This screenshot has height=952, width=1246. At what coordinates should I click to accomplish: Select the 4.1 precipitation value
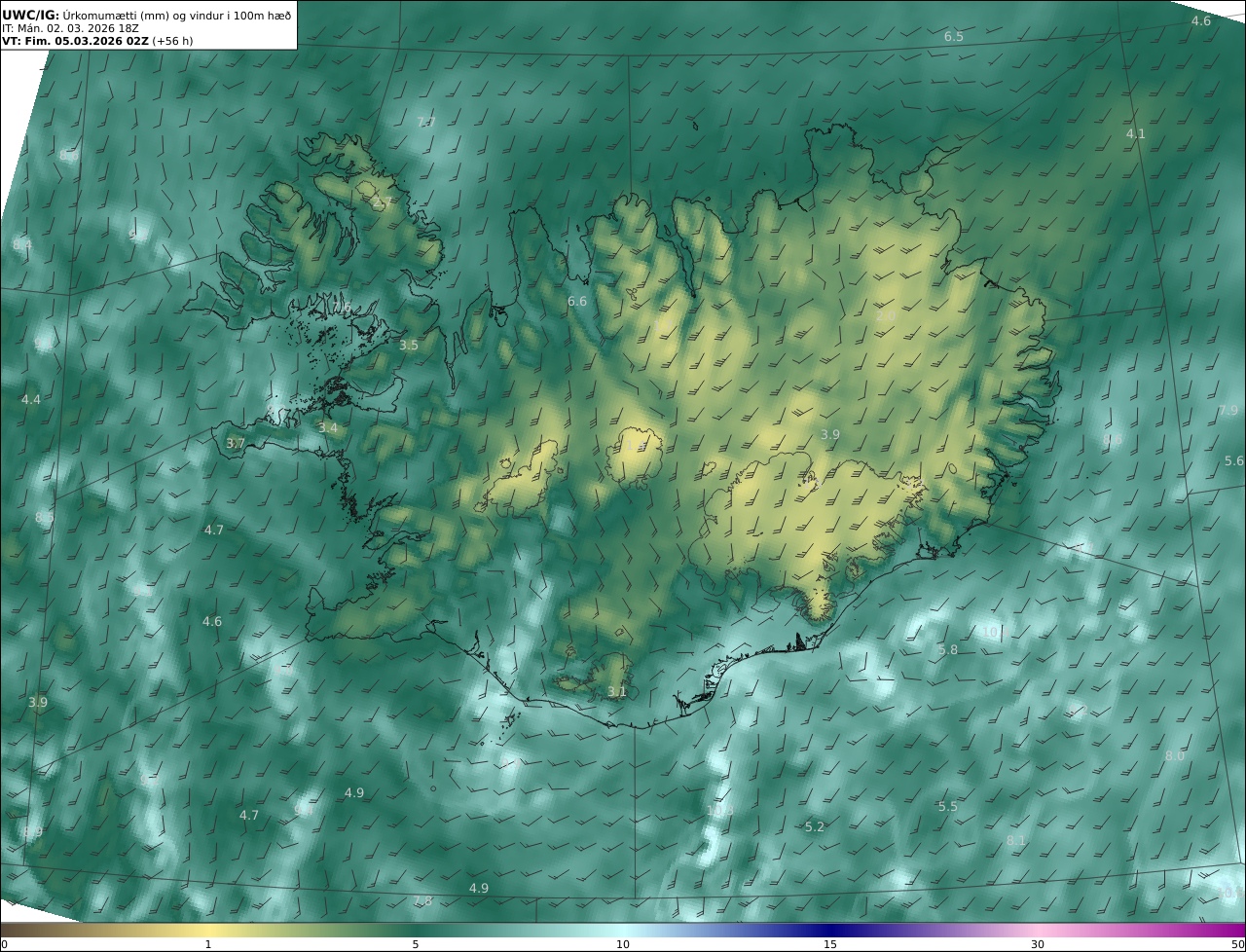pos(1136,134)
